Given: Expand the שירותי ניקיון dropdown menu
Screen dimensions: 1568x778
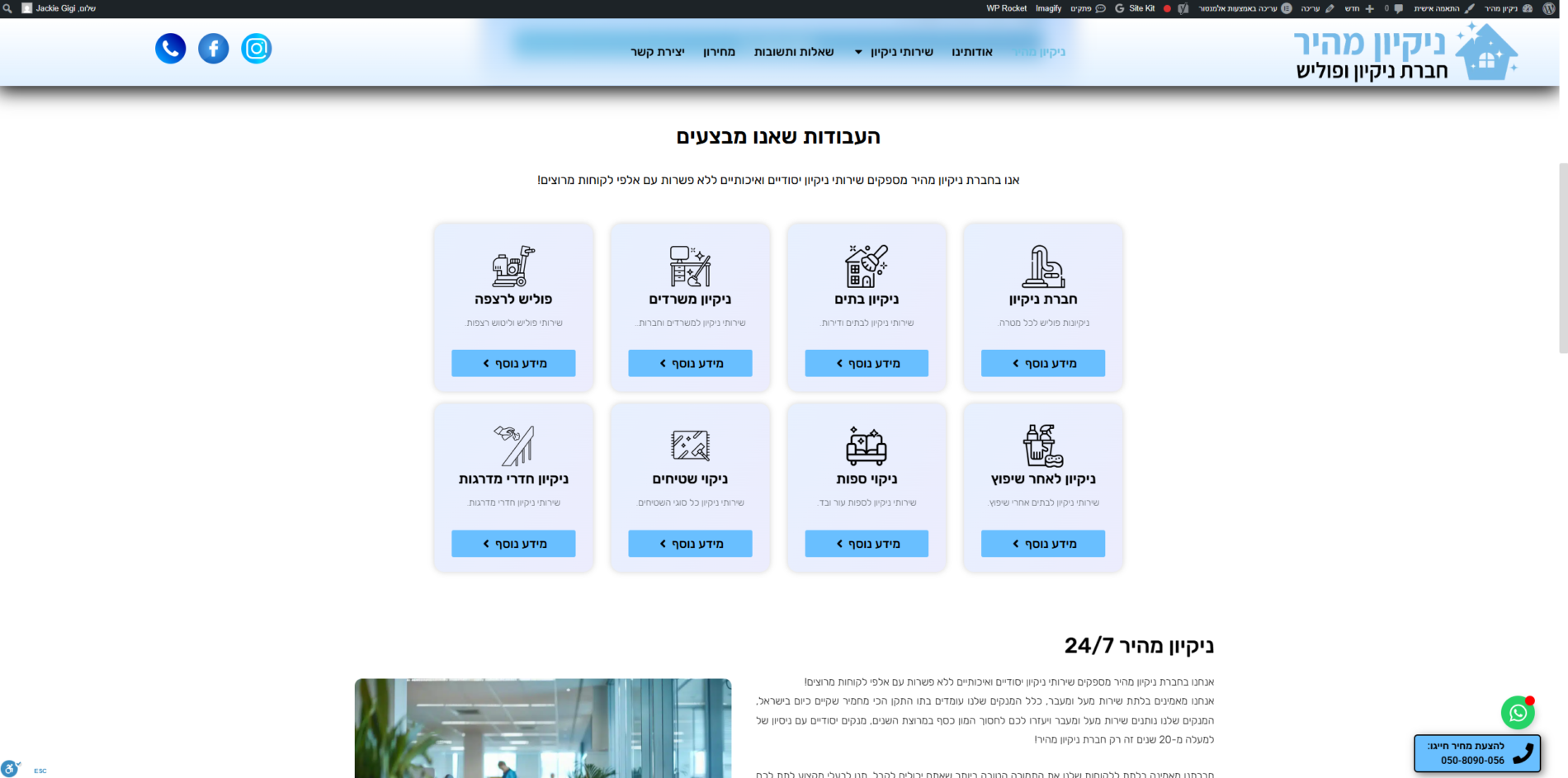Looking at the screenshot, I should (895, 52).
